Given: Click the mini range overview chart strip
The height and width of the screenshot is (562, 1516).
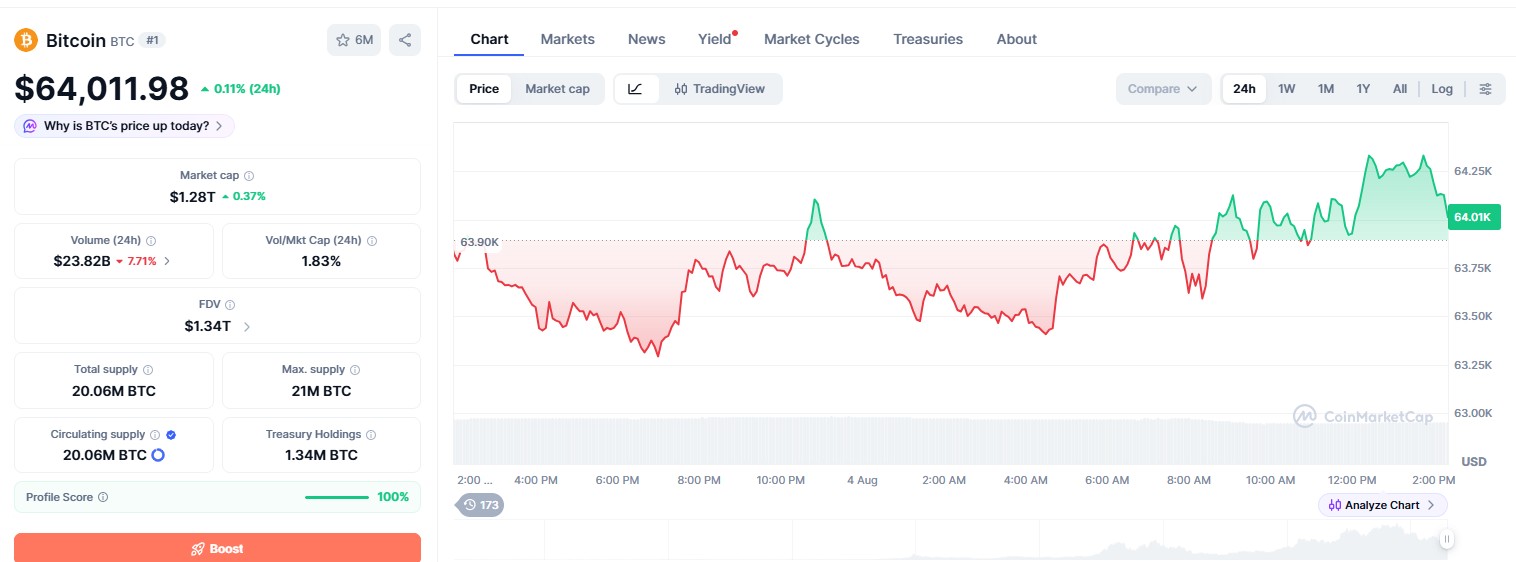Looking at the screenshot, I should point(950,540).
